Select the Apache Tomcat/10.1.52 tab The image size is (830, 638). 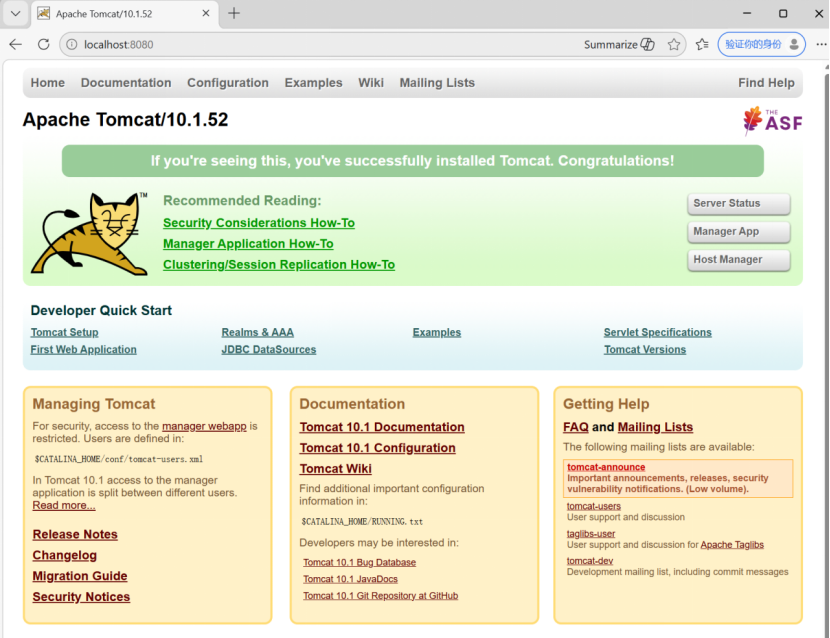(125, 14)
